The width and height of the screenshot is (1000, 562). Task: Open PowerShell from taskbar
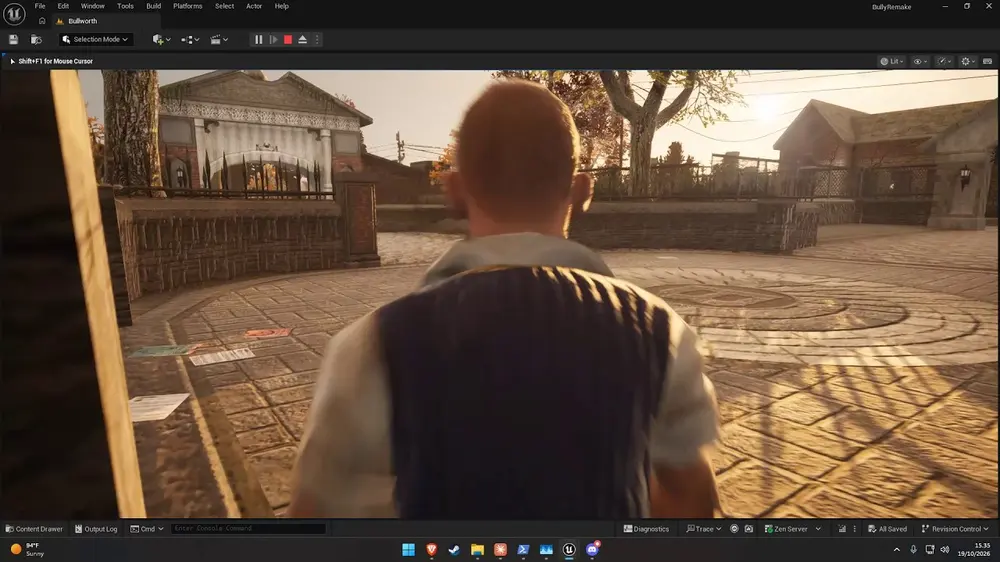(x=523, y=549)
